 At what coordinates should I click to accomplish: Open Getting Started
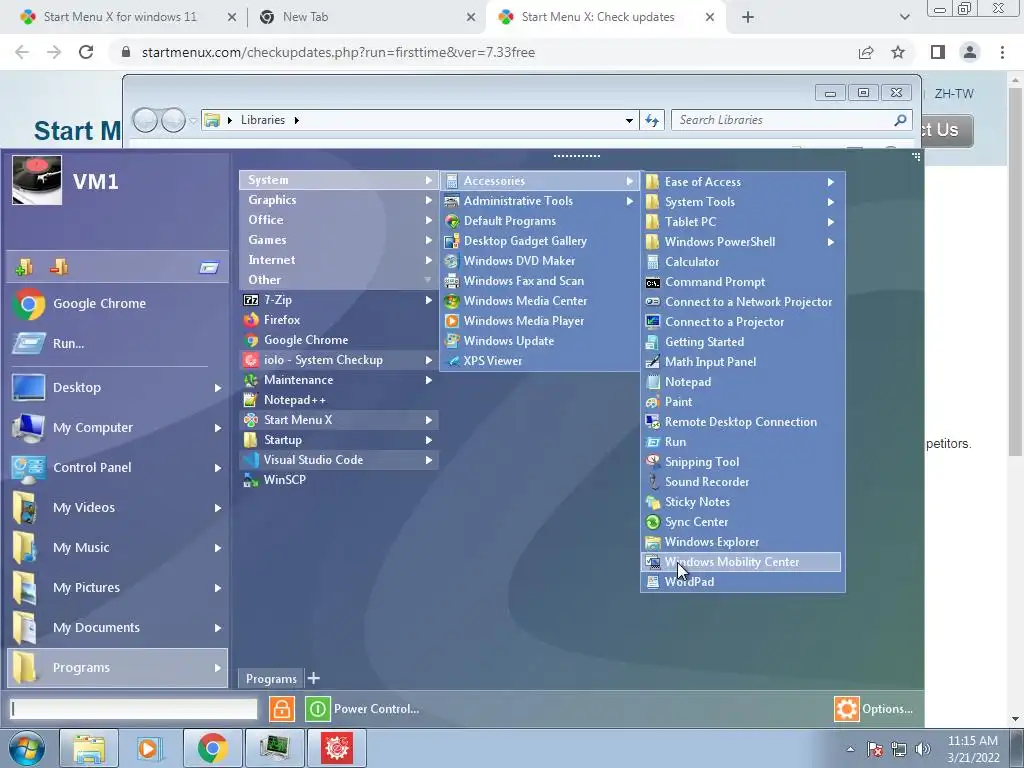click(x=742, y=342)
